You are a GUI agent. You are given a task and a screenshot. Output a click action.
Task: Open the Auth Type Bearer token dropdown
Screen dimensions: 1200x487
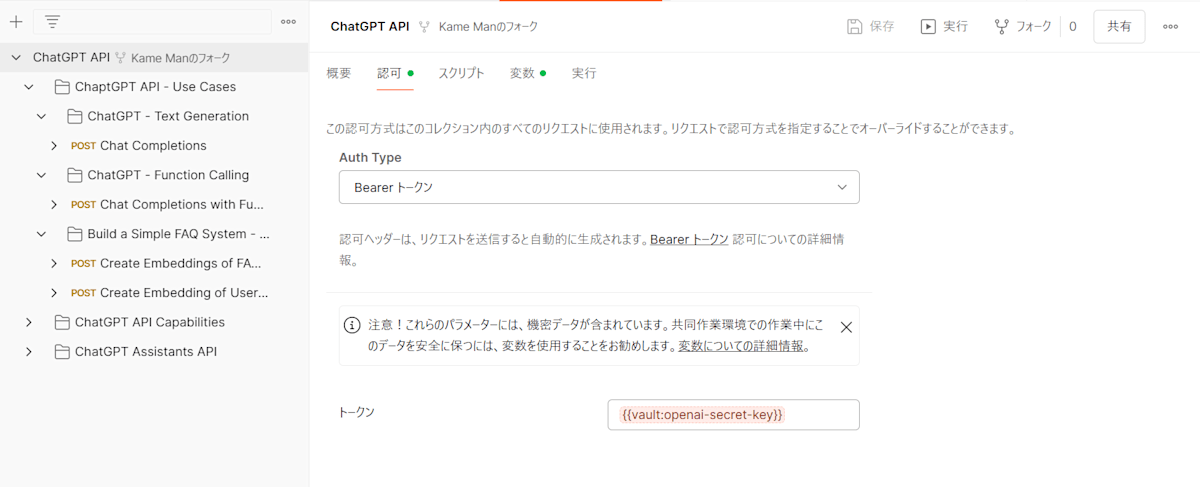599,187
